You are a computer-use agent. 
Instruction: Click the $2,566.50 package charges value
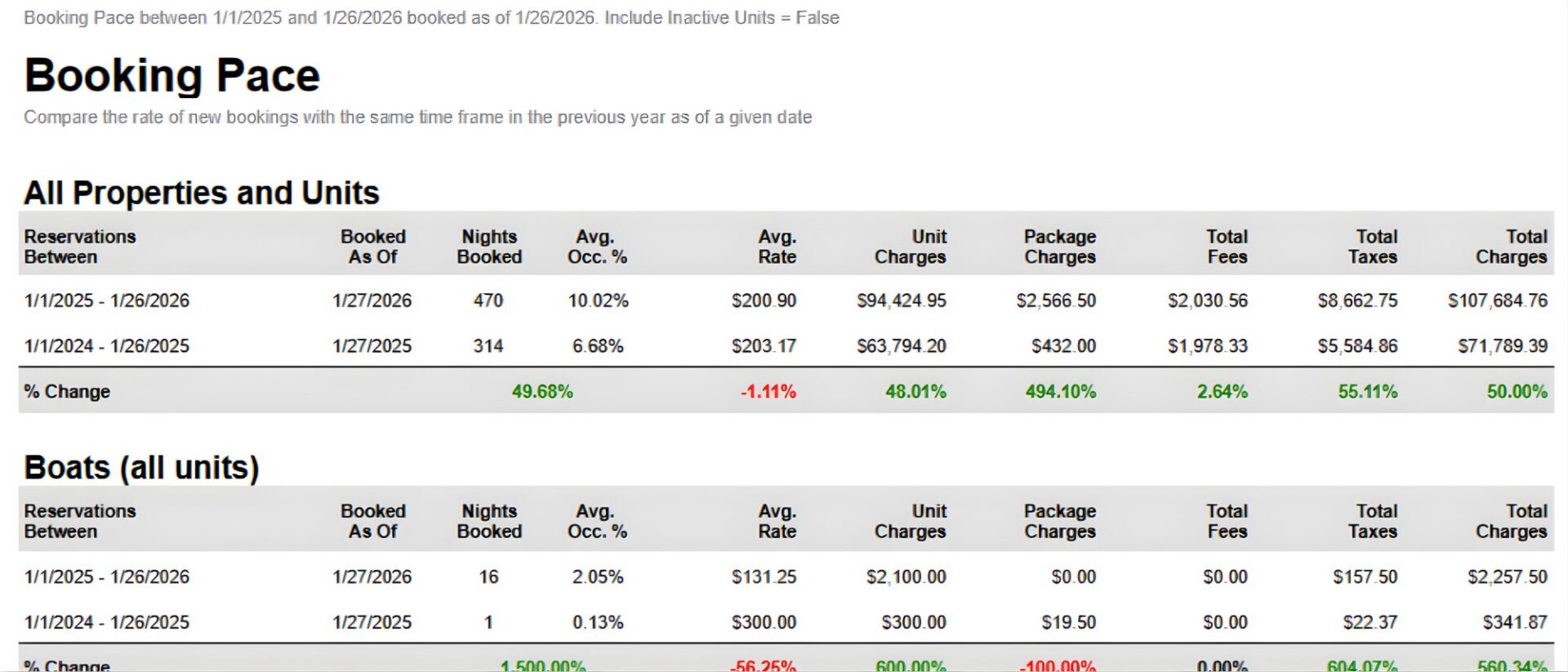pos(1056,300)
